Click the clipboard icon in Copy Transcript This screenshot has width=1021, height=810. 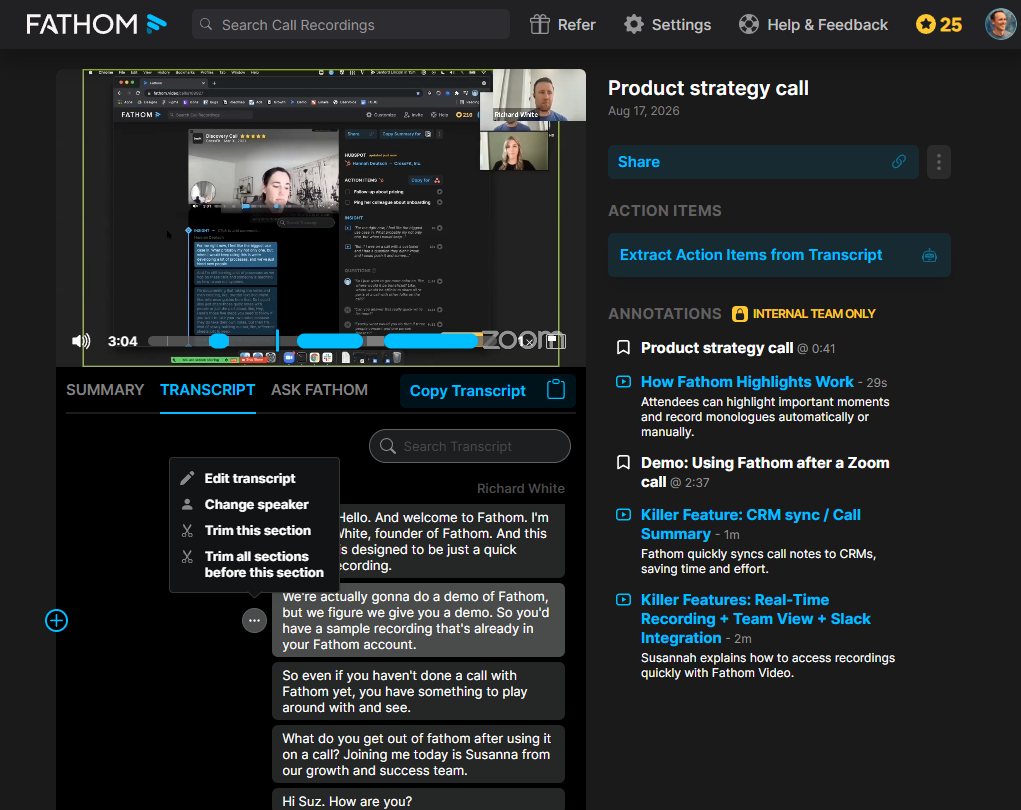pyautogui.click(x=555, y=390)
